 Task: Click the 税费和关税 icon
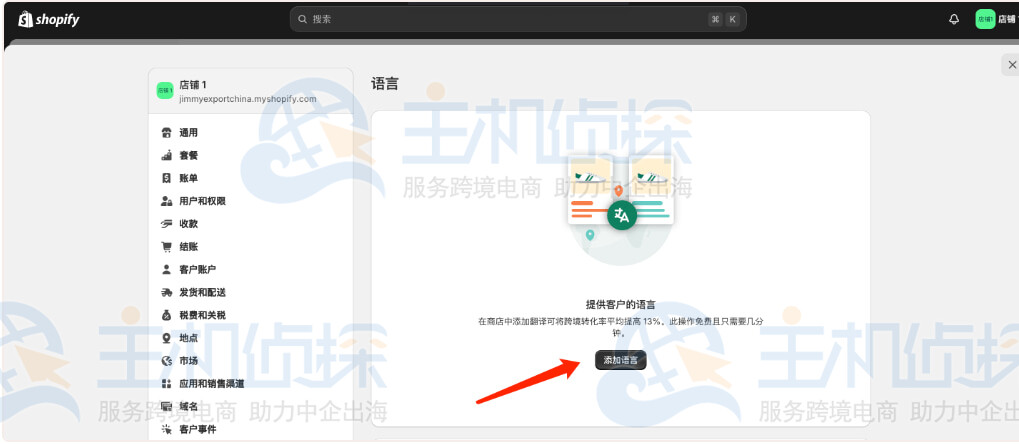click(166, 315)
